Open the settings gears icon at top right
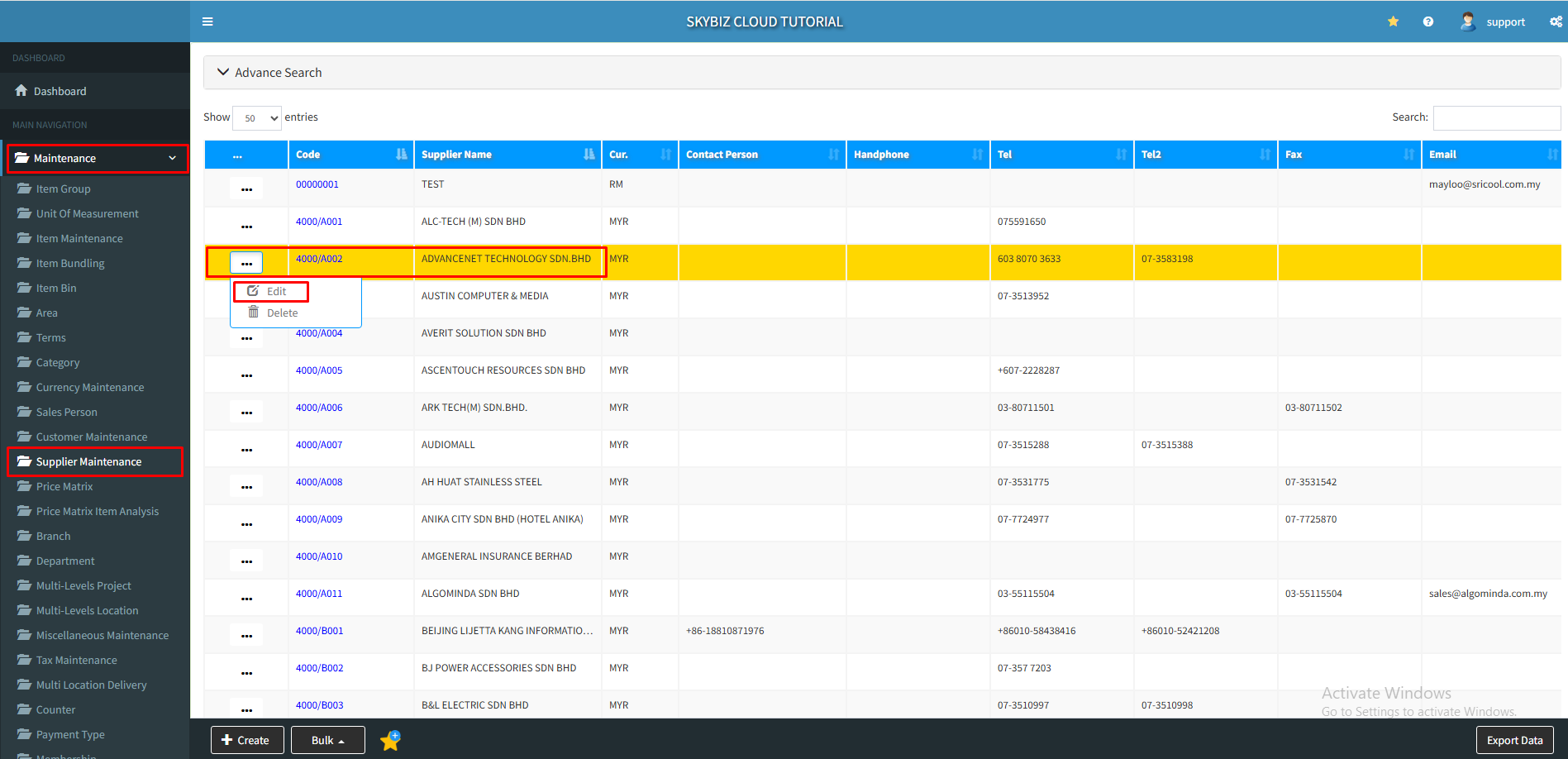This screenshot has width=1568, height=759. tap(1555, 21)
